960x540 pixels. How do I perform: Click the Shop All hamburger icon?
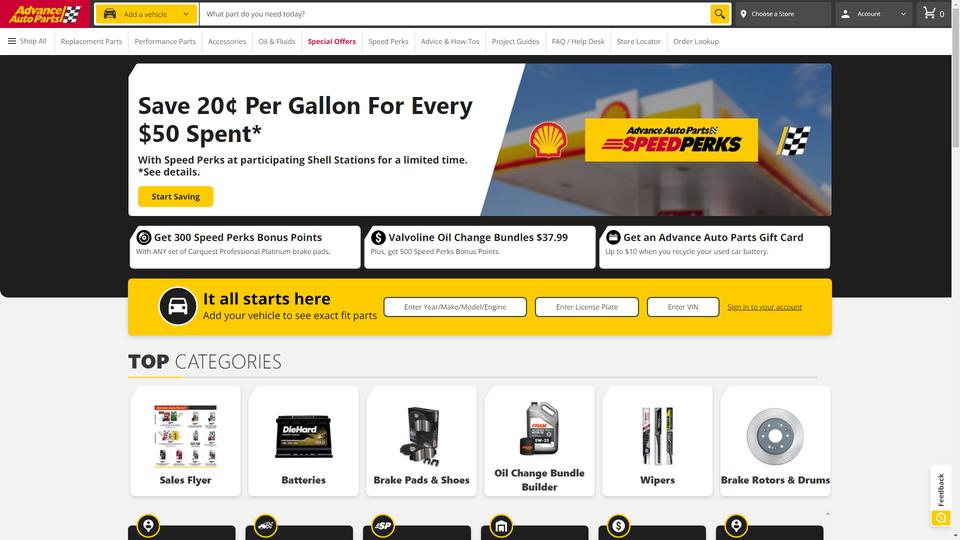tap(12, 41)
